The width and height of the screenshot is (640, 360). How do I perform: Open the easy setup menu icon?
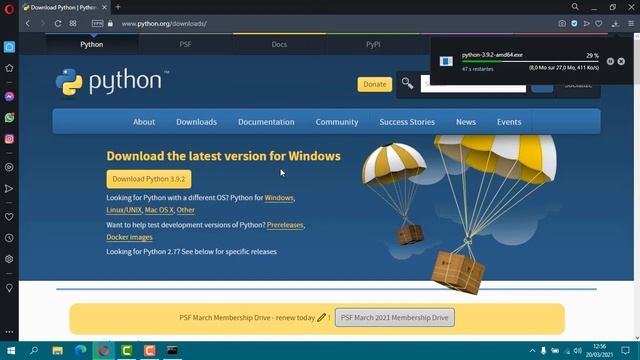click(x=631, y=24)
